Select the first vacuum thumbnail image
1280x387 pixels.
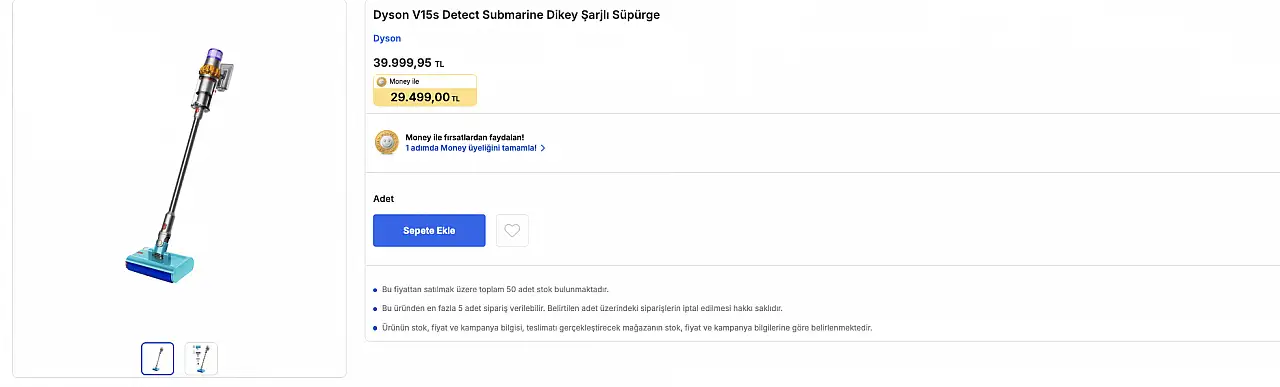tap(158, 359)
